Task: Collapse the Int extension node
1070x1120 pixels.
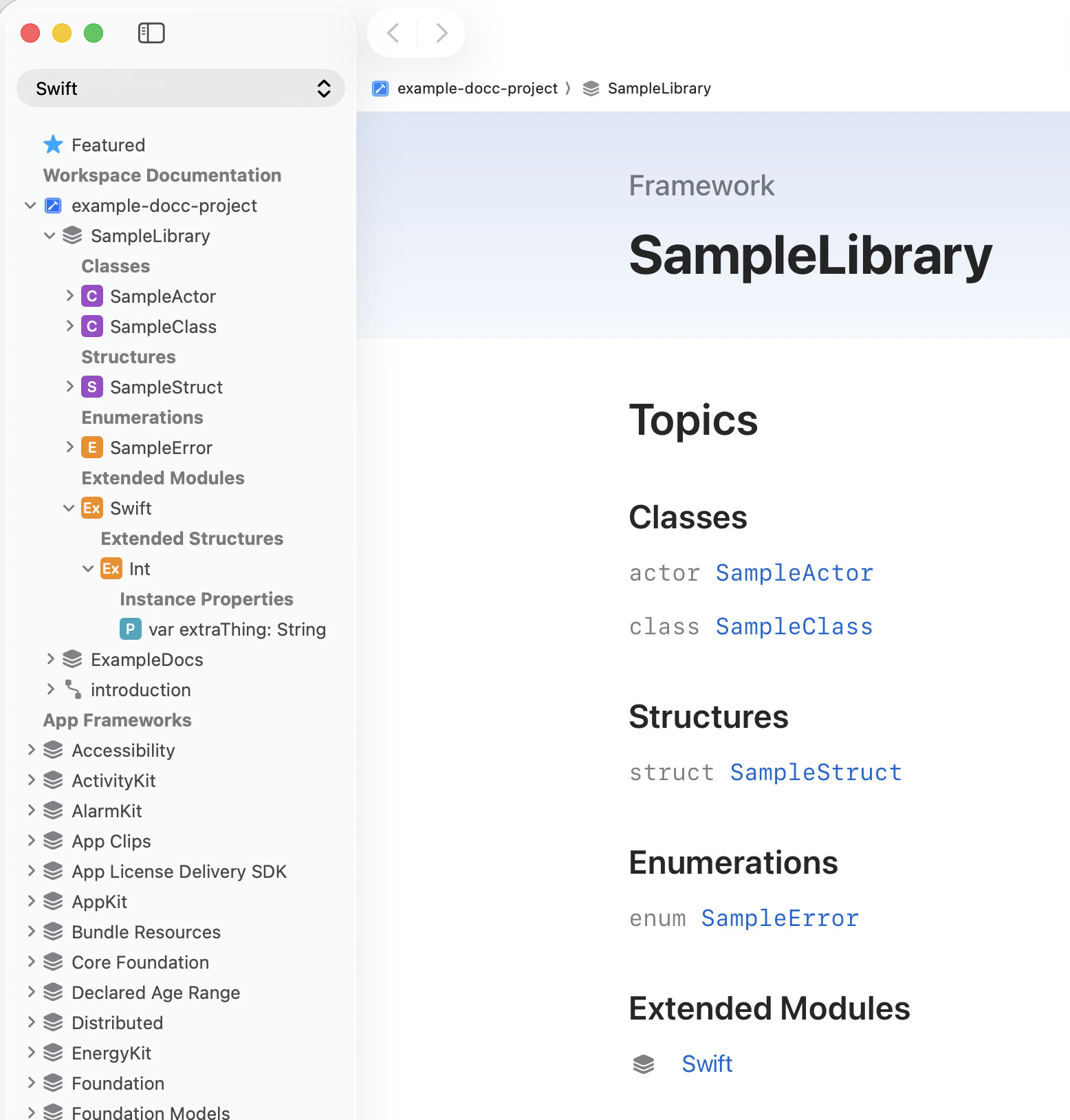Action: point(88,569)
